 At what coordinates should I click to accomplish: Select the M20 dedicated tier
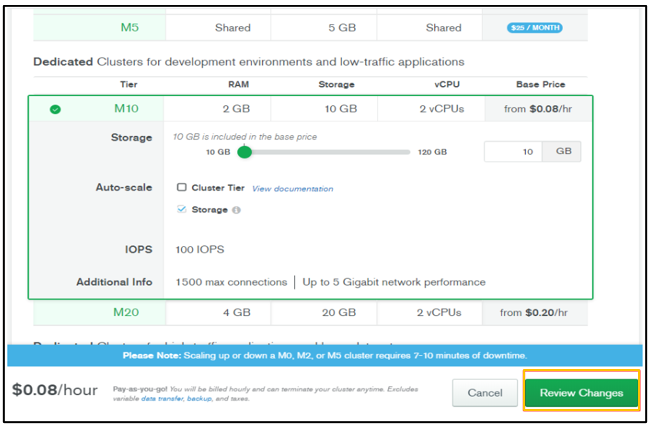coord(126,312)
